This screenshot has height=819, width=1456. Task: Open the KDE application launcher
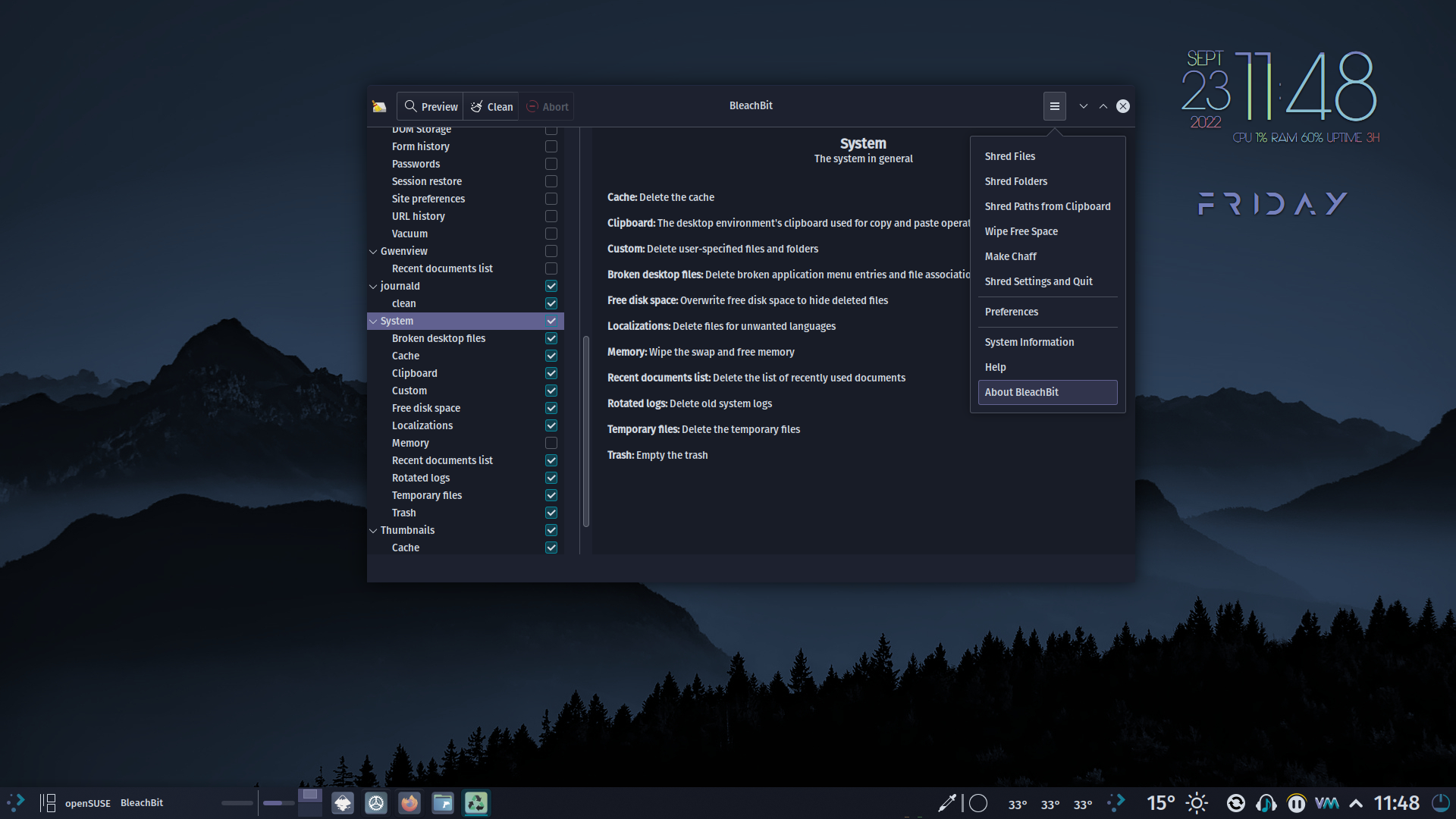(16, 802)
